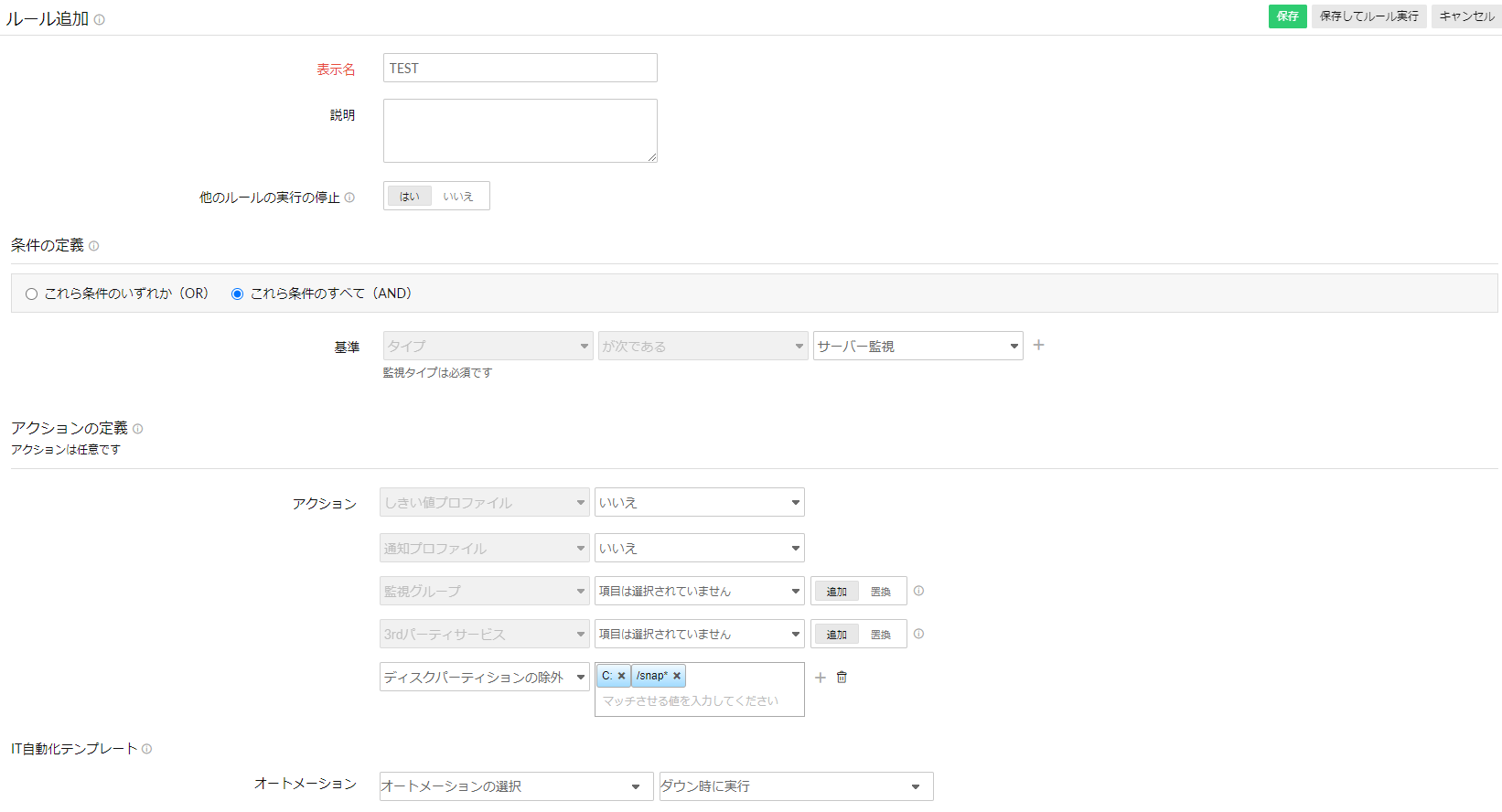1502x812 pixels.
Task: Click info icon next to IT自動化テンプレート
Action: pyautogui.click(x=146, y=749)
